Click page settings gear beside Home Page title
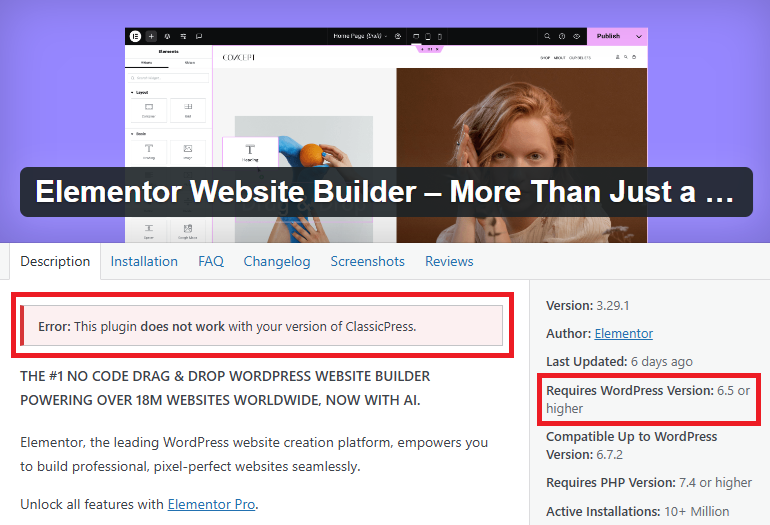This screenshot has height=525, width=770. (x=398, y=36)
